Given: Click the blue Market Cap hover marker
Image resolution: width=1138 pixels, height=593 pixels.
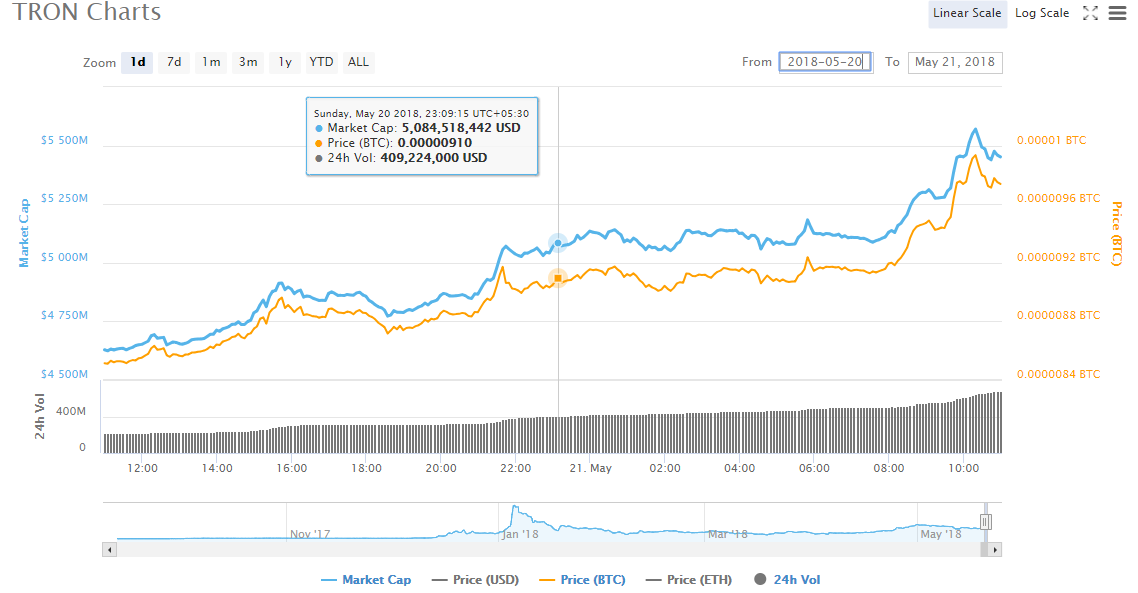Looking at the screenshot, I should tap(557, 243).
